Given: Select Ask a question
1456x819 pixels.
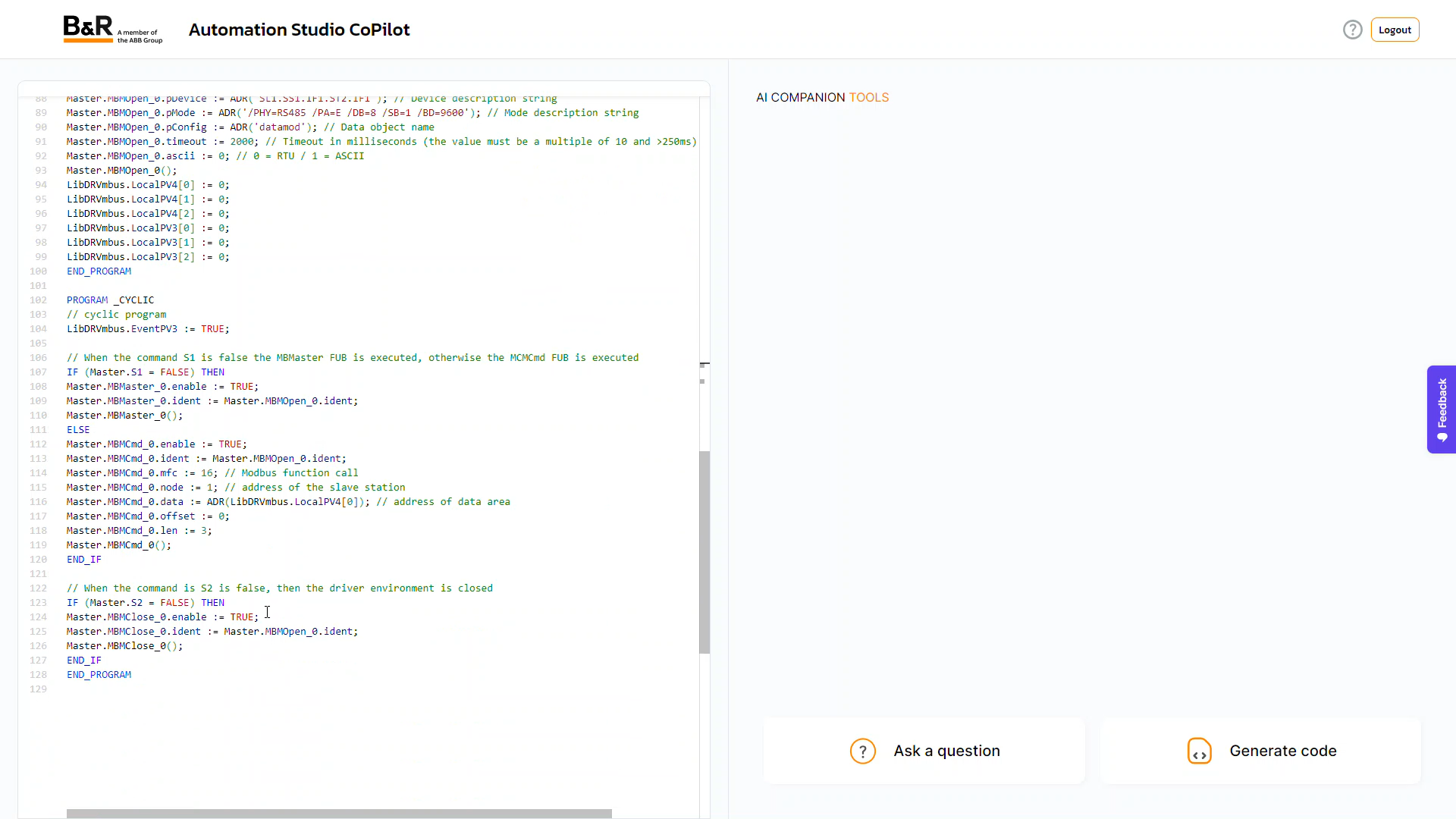Looking at the screenshot, I should pos(946,751).
